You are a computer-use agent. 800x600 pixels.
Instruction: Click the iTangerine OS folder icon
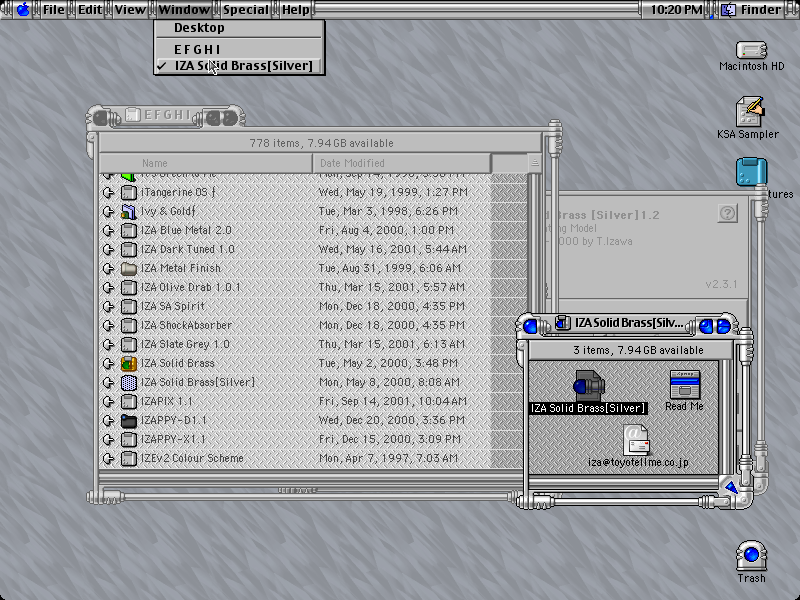point(129,192)
